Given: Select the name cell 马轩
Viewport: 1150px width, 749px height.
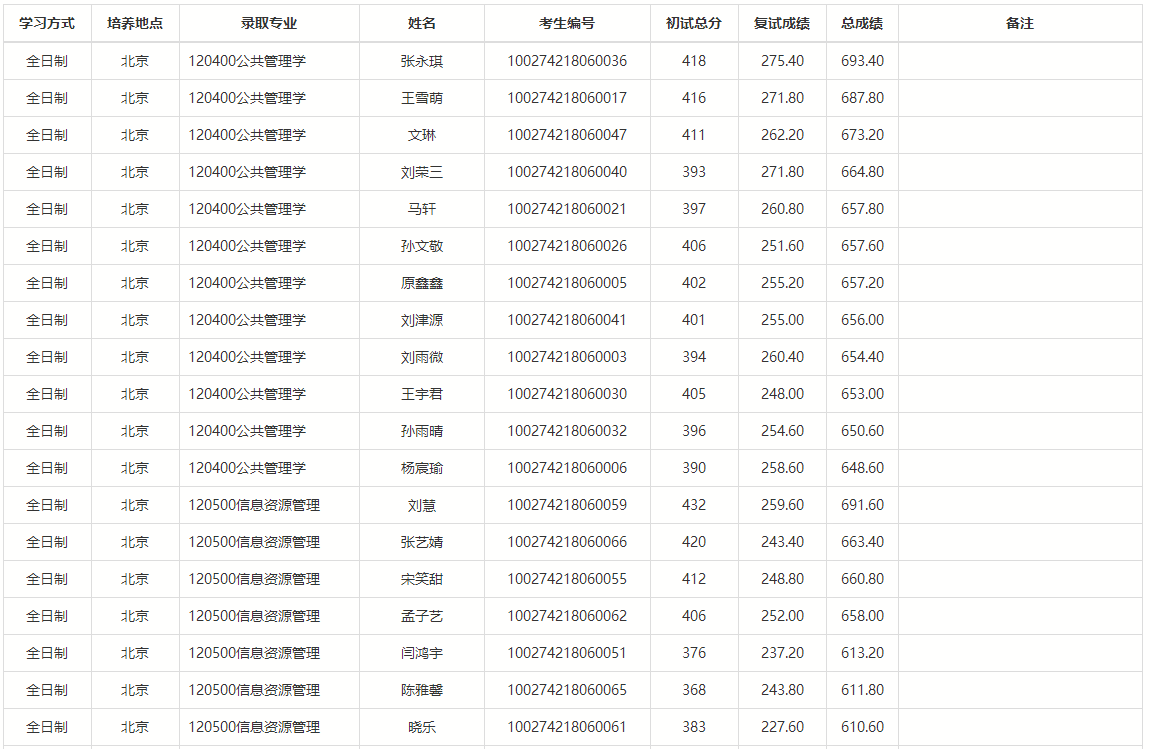Looking at the screenshot, I should click(422, 209).
